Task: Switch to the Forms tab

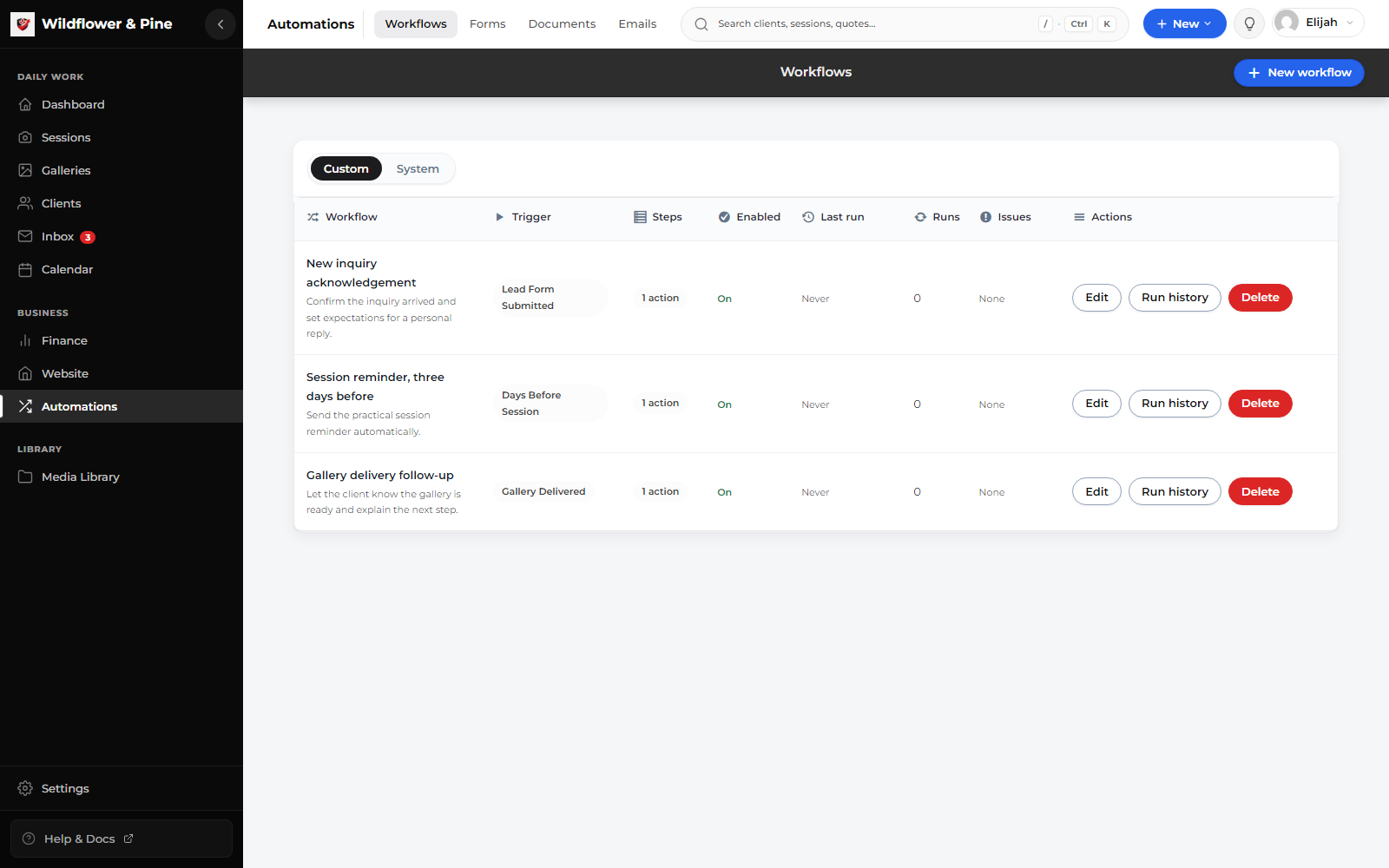Action: tap(488, 24)
